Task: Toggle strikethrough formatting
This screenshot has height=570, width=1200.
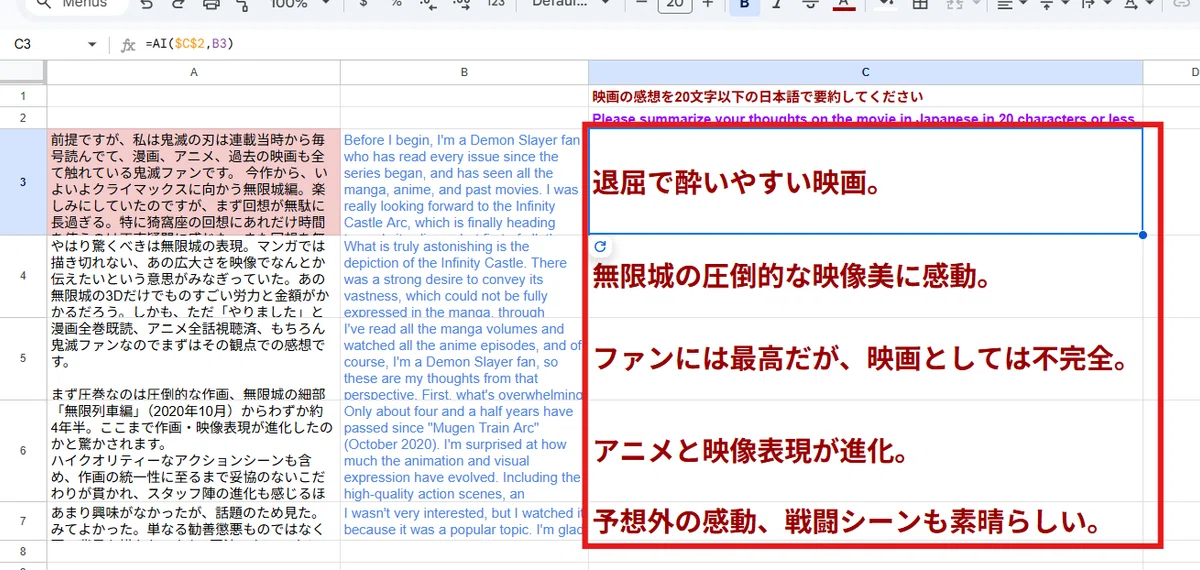Action: click(811, 4)
